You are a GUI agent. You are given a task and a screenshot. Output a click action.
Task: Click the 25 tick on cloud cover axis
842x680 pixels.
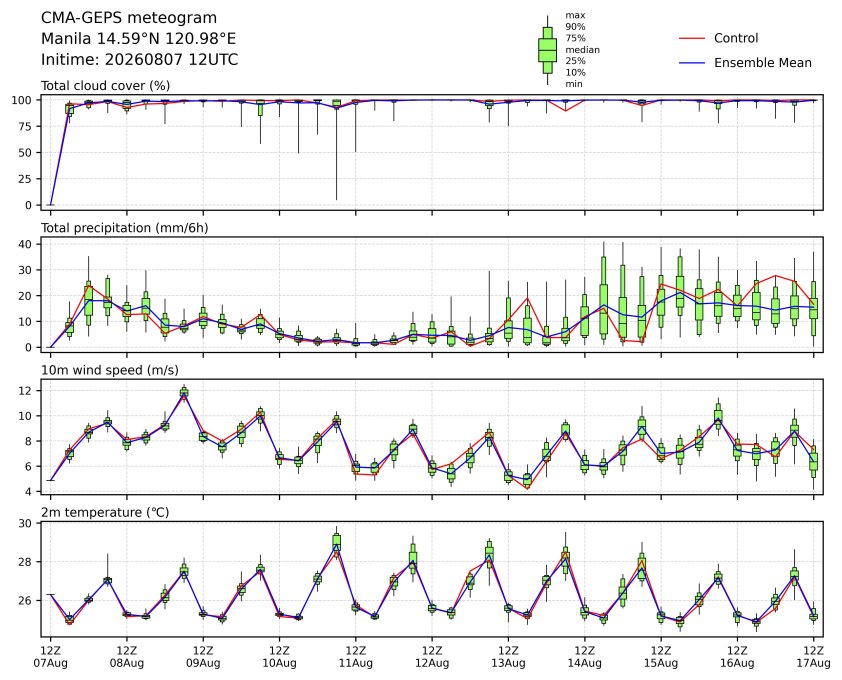pyautogui.click(x=26, y=179)
